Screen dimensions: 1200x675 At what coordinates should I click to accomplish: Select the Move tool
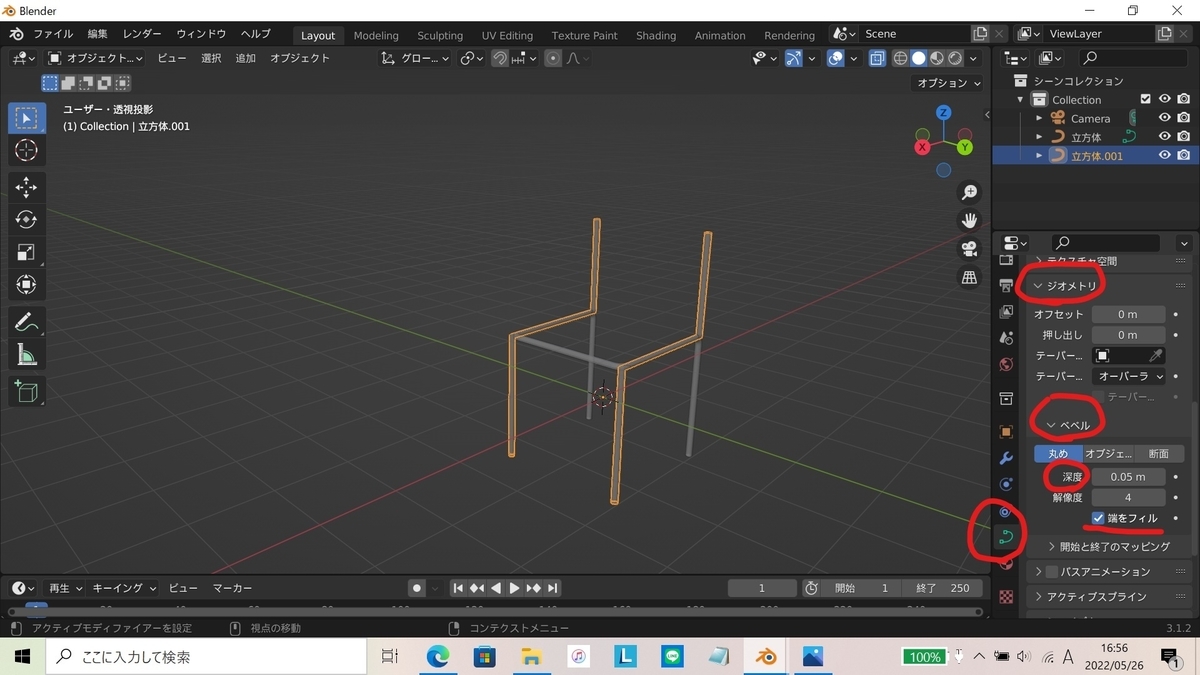(27, 187)
